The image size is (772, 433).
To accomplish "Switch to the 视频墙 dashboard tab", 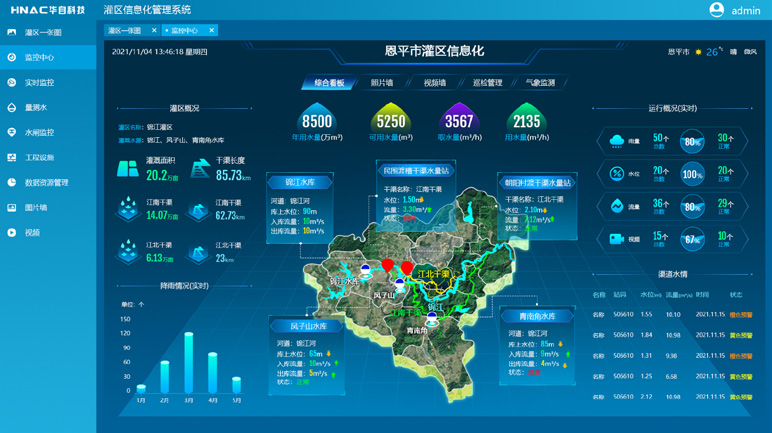I will 435,83.
